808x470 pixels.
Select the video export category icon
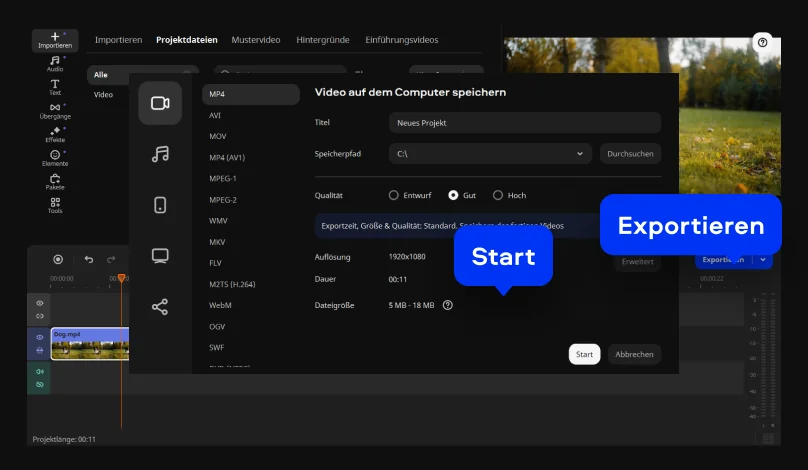pos(160,103)
